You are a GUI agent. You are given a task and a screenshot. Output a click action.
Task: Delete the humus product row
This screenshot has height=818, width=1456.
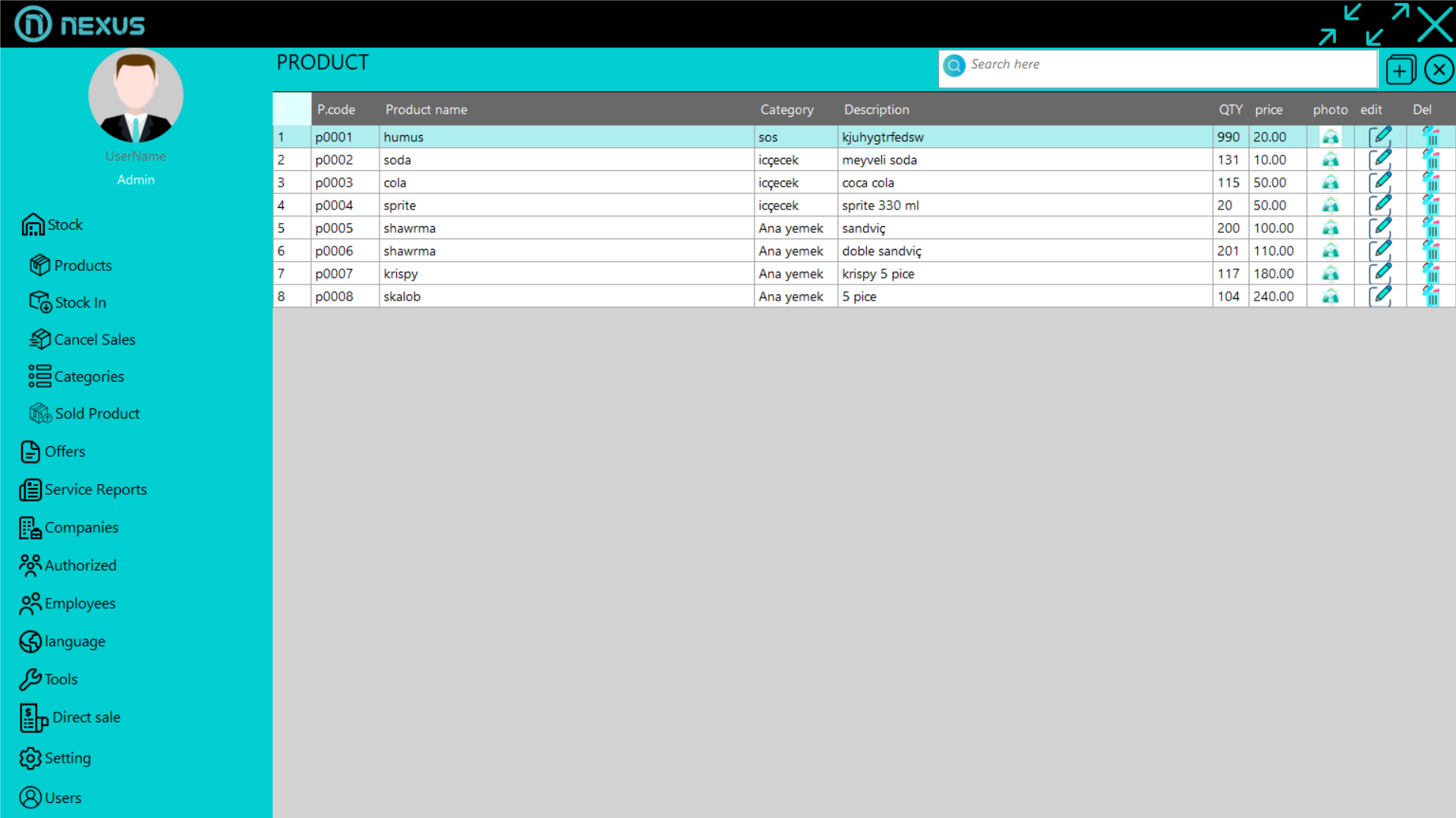click(x=1431, y=137)
